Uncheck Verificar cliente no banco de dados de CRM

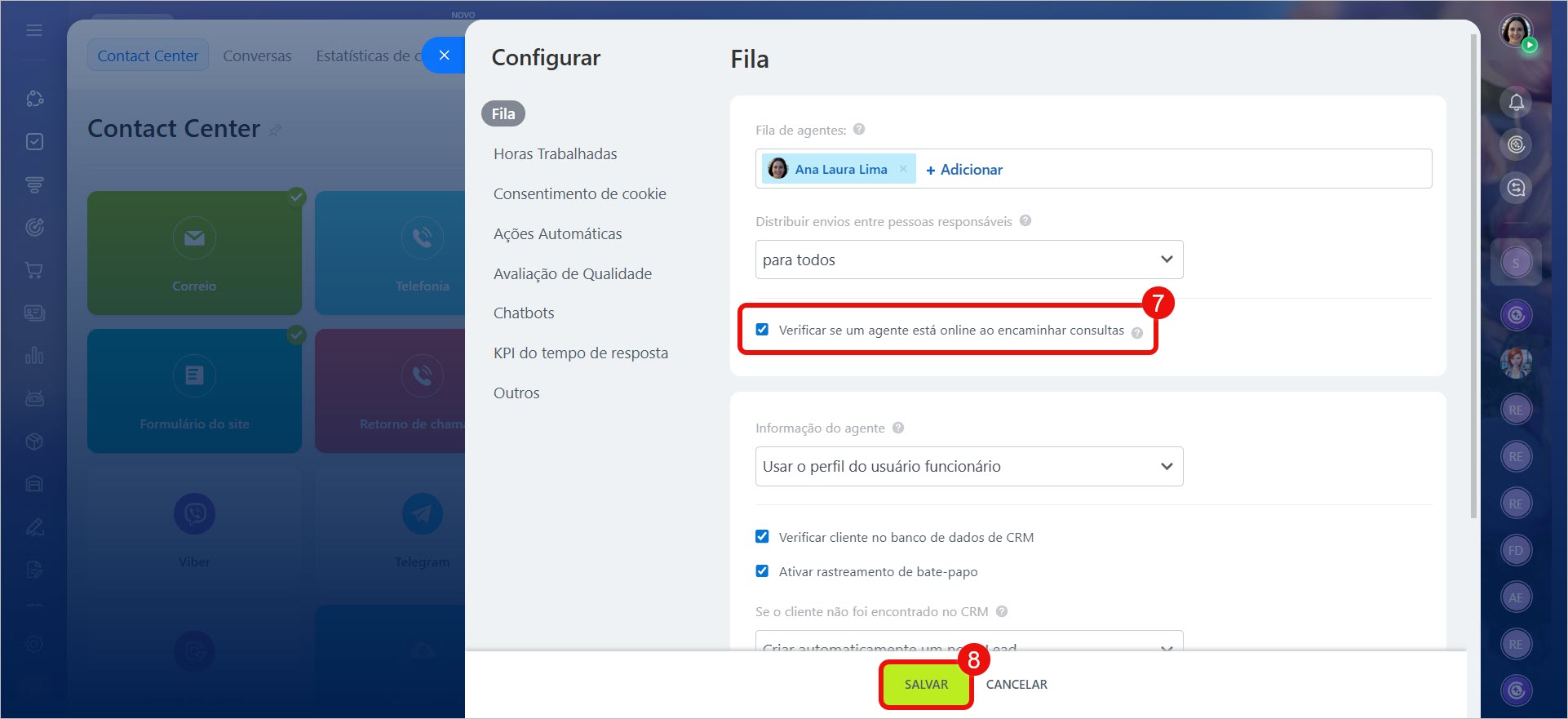762,537
